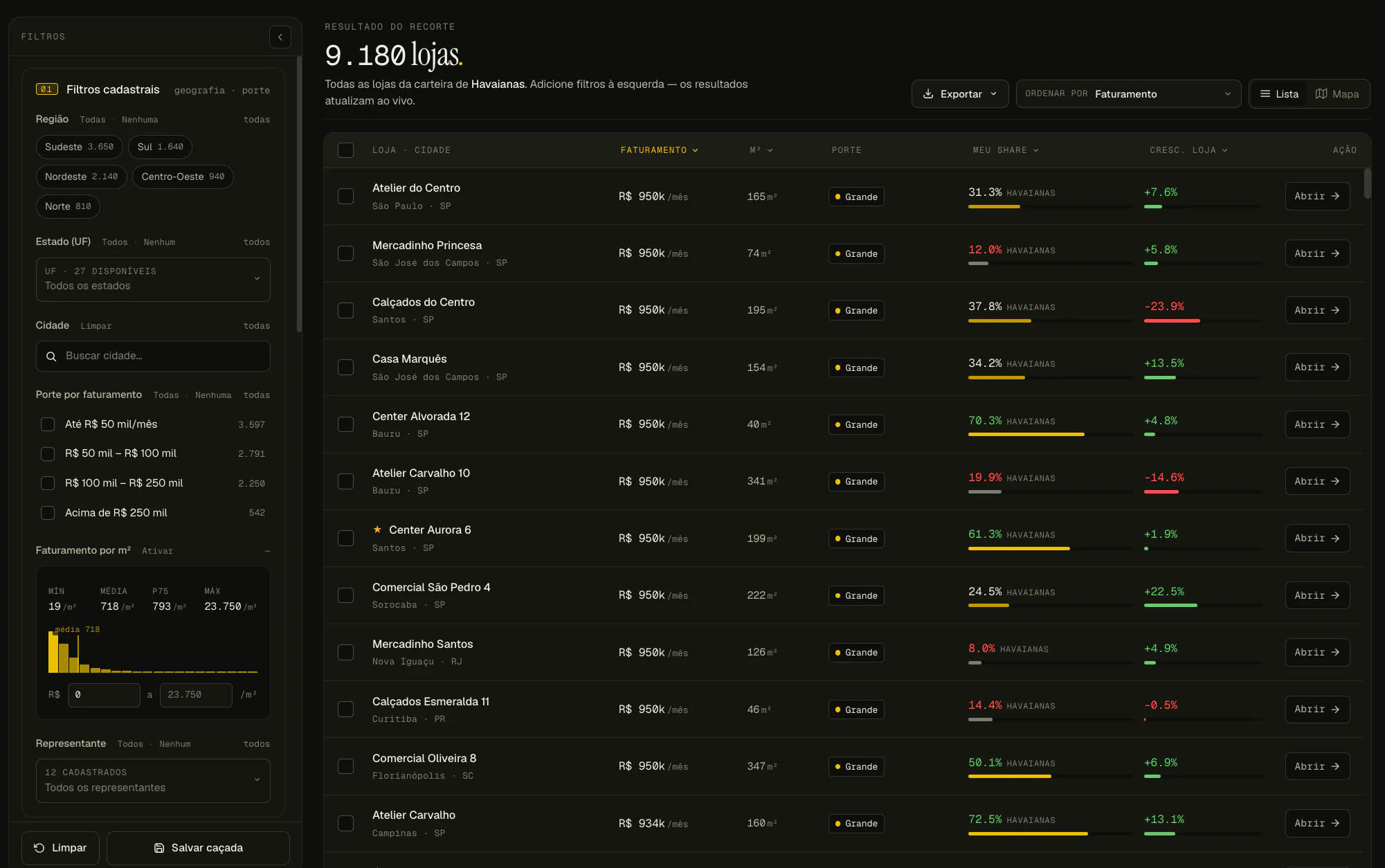The width and height of the screenshot is (1385, 868).
Task: Click Todos link next to Representante
Action: click(130, 744)
